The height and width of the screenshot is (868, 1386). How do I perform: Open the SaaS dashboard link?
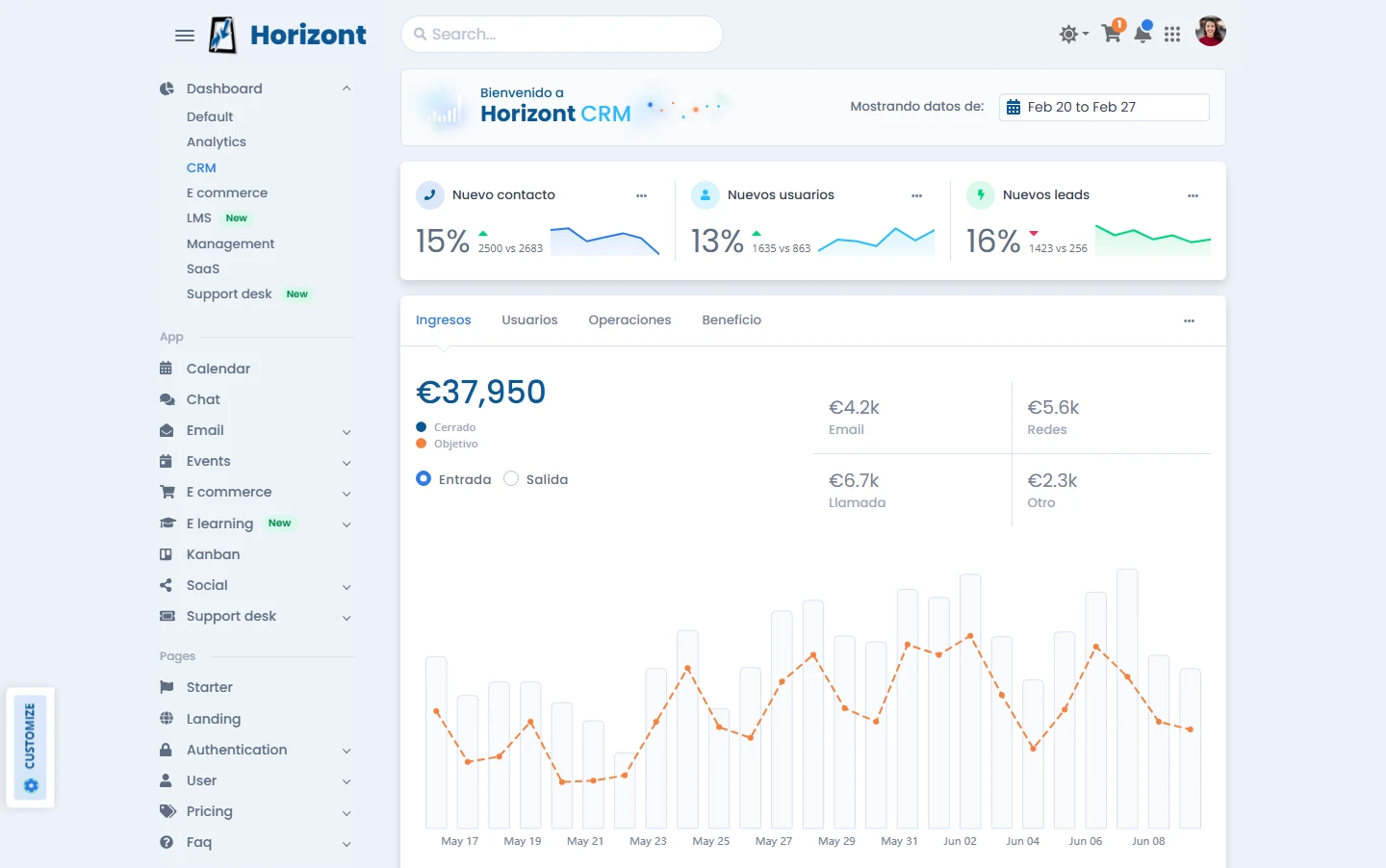(203, 268)
